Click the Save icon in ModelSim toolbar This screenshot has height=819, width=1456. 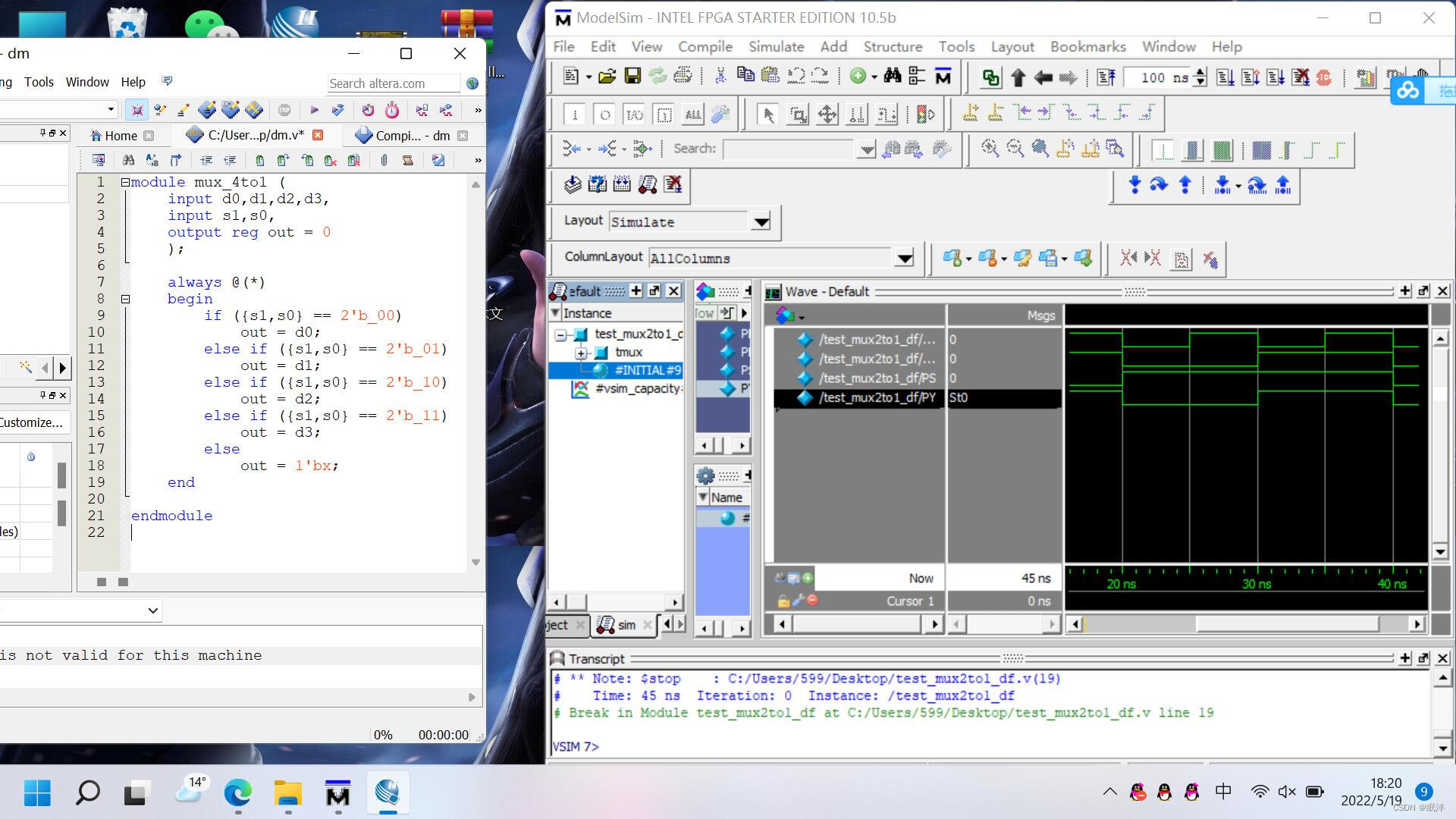pyautogui.click(x=632, y=76)
